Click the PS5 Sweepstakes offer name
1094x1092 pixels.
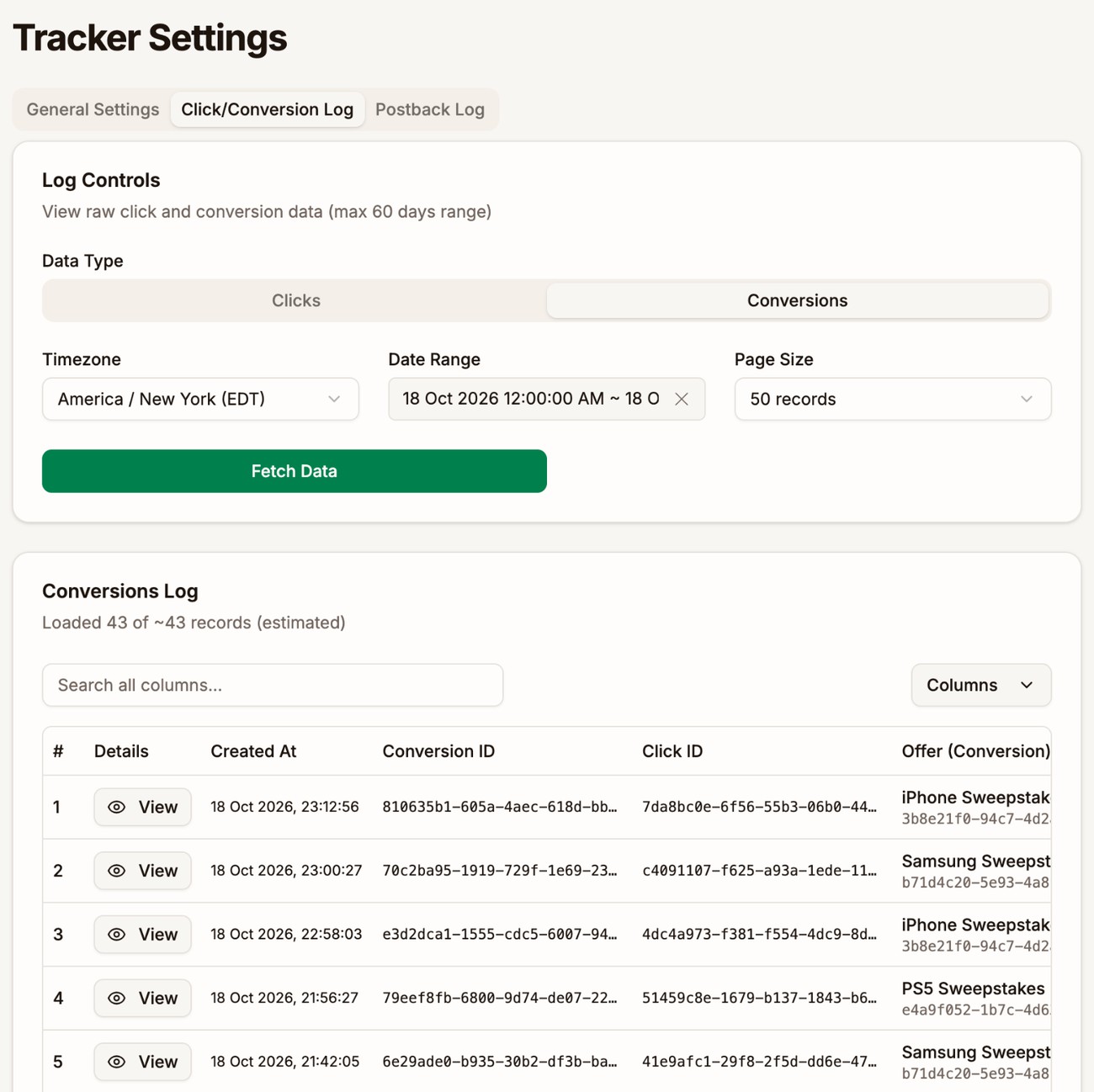pyautogui.click(x=973, y=989)
